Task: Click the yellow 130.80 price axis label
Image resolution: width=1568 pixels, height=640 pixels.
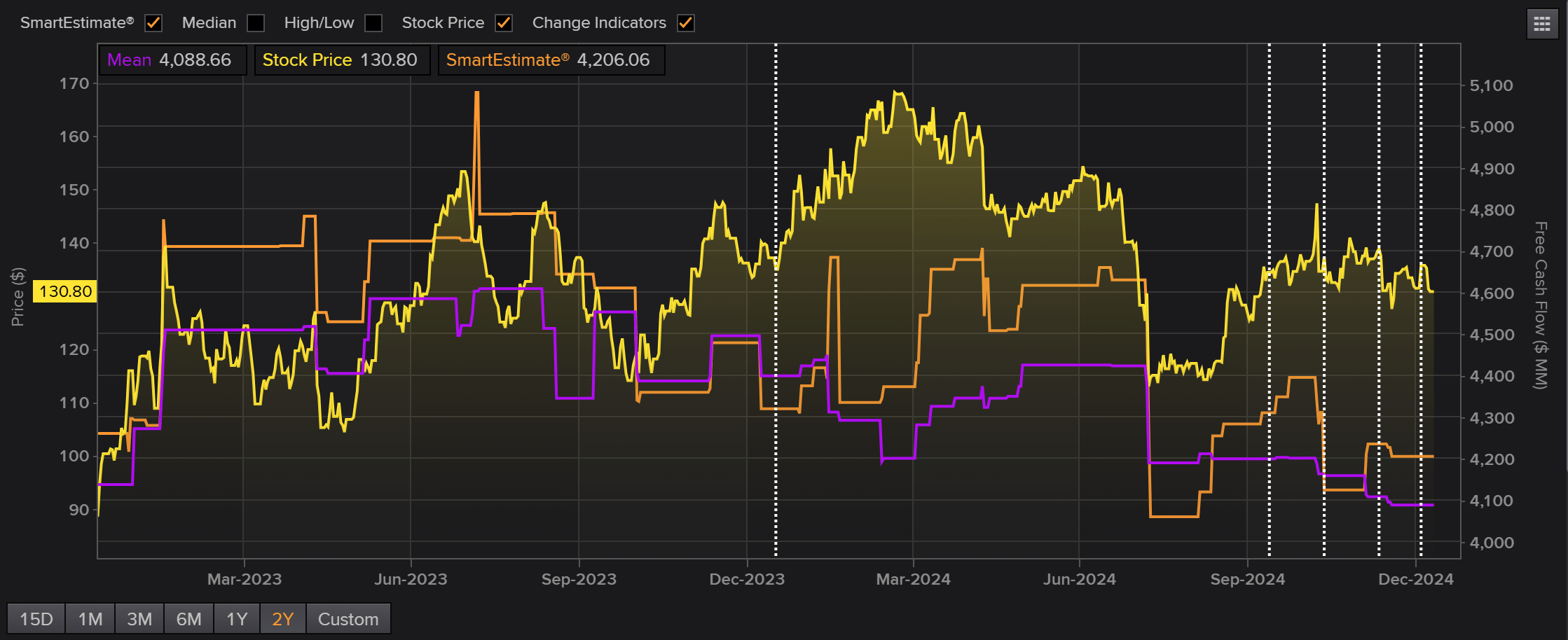Action: [x=65, y=291]
